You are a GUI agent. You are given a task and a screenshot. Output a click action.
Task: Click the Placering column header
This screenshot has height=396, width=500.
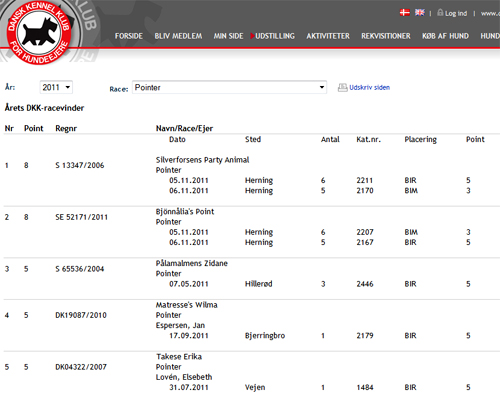click(x=421, y=140)
